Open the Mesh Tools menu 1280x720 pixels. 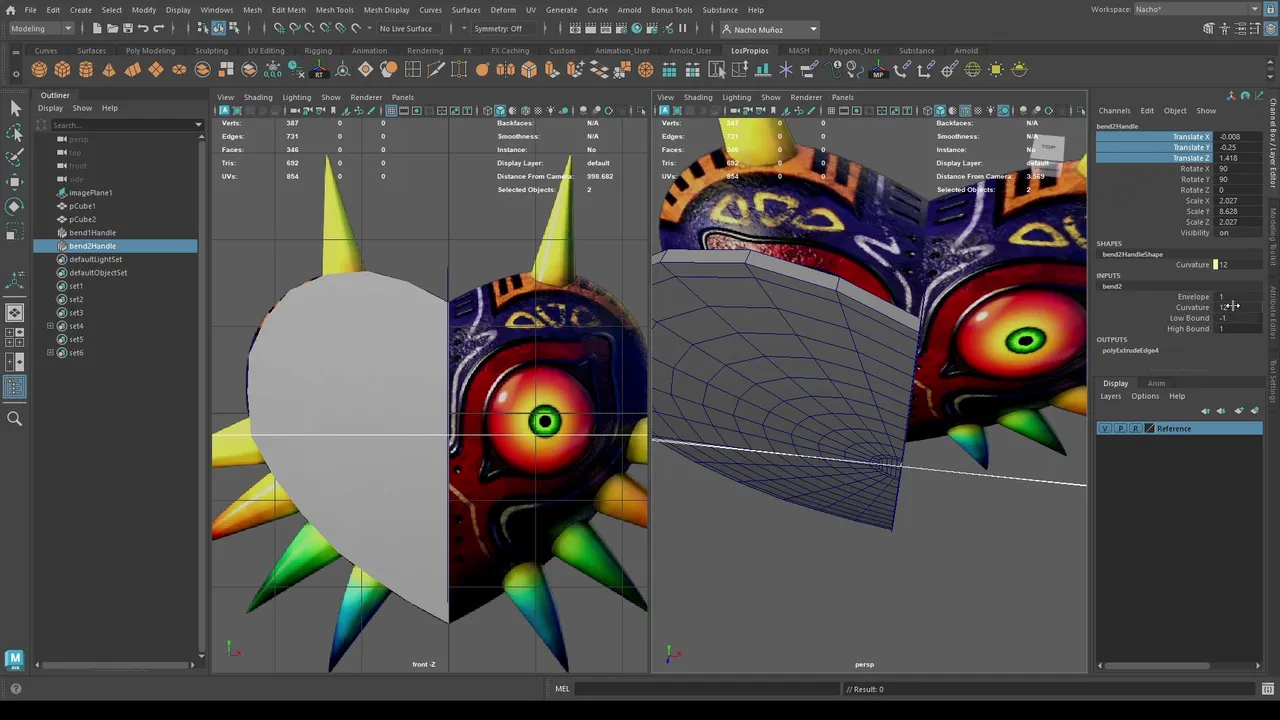click(334, 10)
